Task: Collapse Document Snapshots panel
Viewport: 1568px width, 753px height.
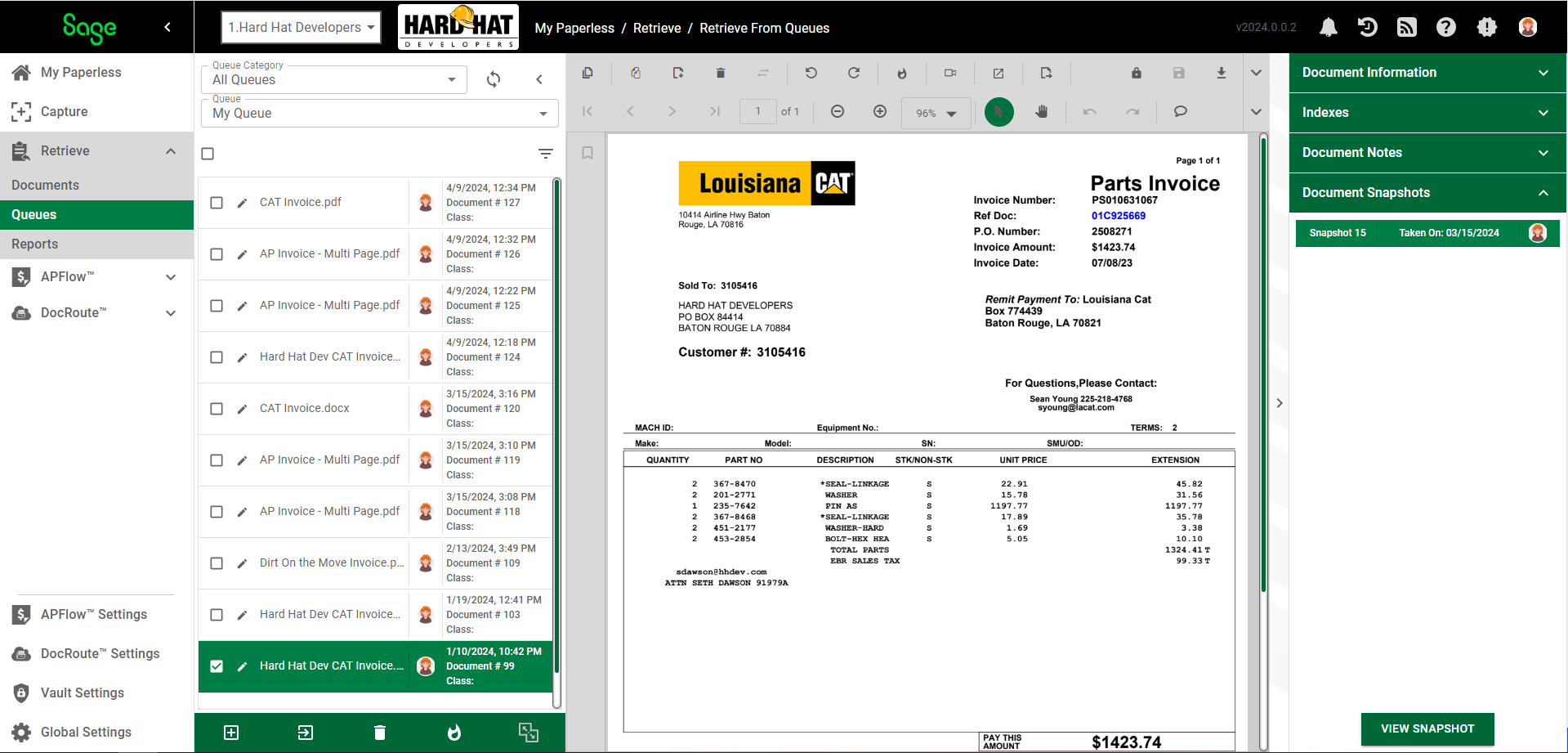Action: pos(1427,193)
